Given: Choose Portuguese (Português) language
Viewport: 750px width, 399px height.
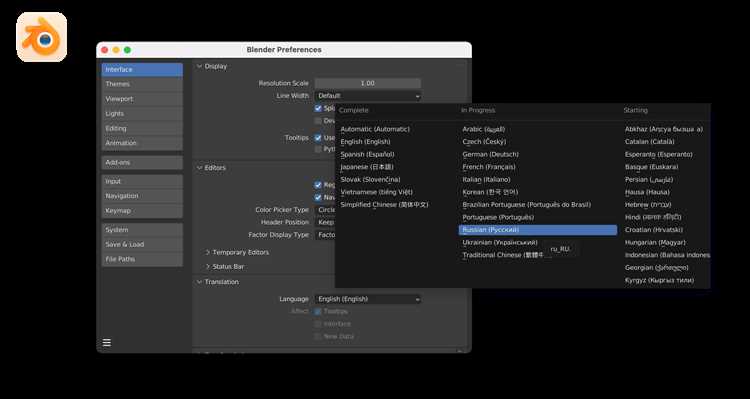Looking at the screenshot, I should [x=498, y=217].
